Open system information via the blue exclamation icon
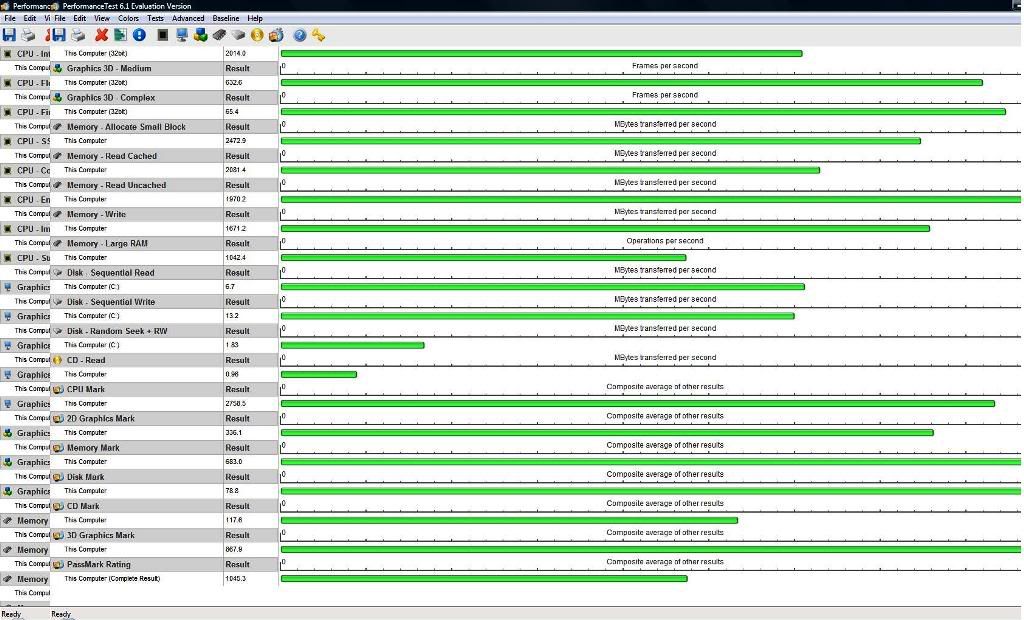Viewport: 1024px width, 620px height. coord(139,35)
